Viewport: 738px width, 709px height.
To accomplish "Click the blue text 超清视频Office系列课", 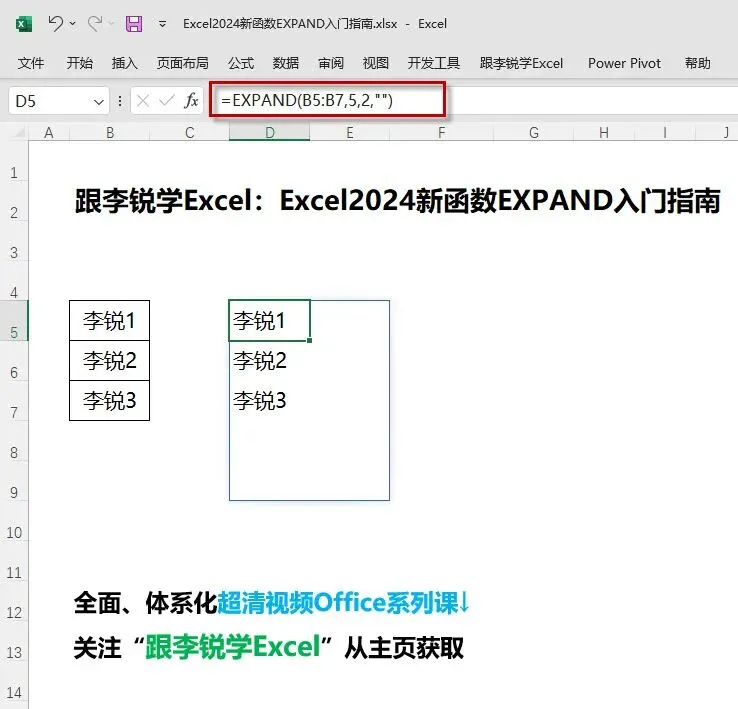I will click(x=337, y=603).
